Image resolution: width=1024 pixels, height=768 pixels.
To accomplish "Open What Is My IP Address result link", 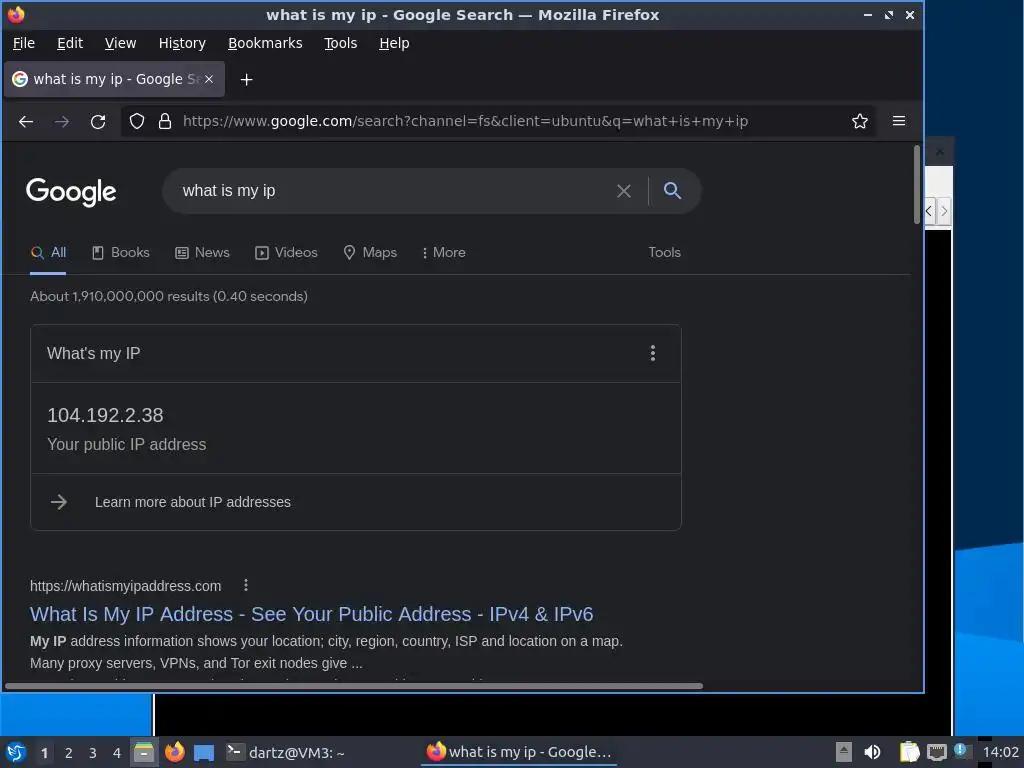I will point(312,615).
